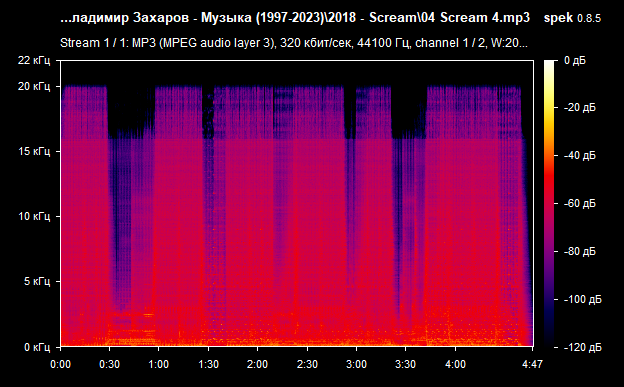Select the 4:00 timeline marker
This screenshot has width=624, height=387.
coord(455,364)
